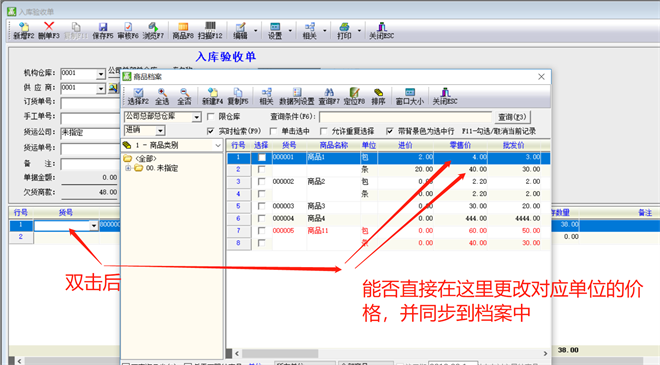Click the 打印 printer icon
Viewport: 660px width, 365px height.
[344, 31]
